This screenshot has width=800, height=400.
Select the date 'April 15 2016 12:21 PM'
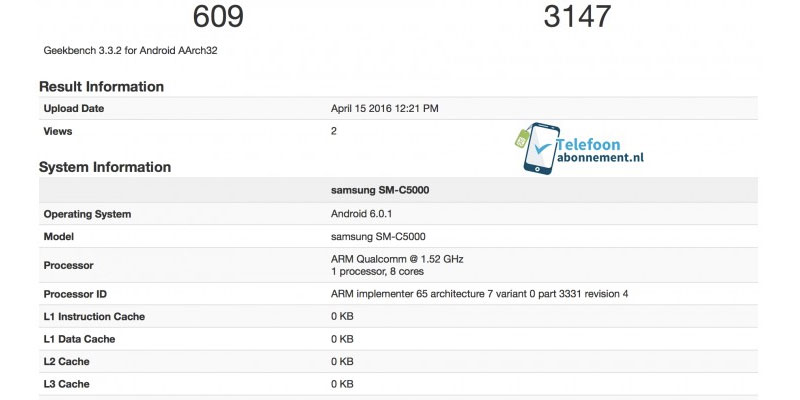[x=385, y=108]
